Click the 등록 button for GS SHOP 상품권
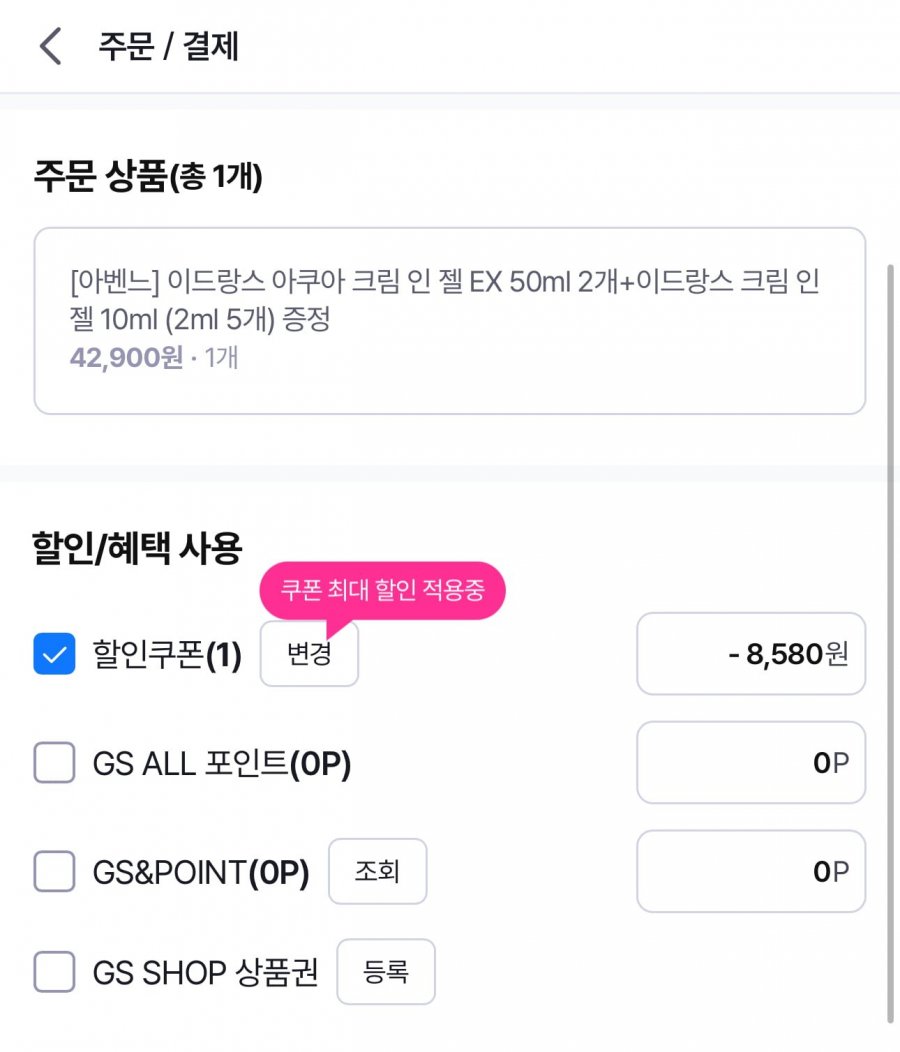The width and height of the screenshot is (900, 1052). click(386, 971)
